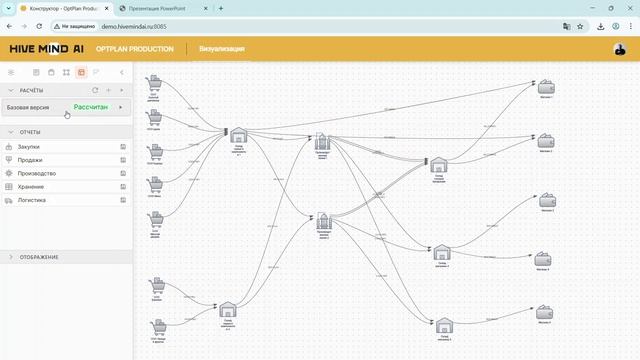Select the warehouse node feeding Магазин 5
The width and height of the screenshot is (640, 360).
point(444,326)
